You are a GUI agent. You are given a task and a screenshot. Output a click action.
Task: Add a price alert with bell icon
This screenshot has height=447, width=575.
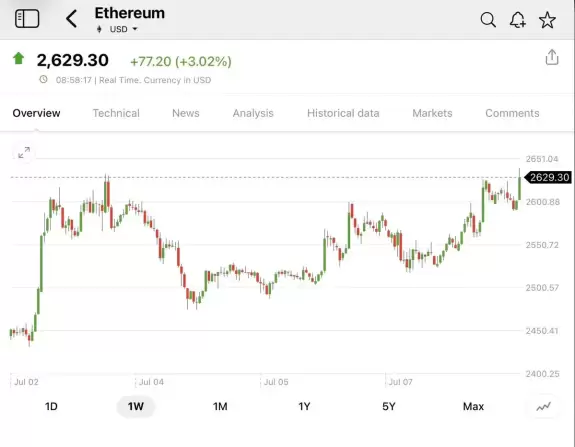click(518, 19)
